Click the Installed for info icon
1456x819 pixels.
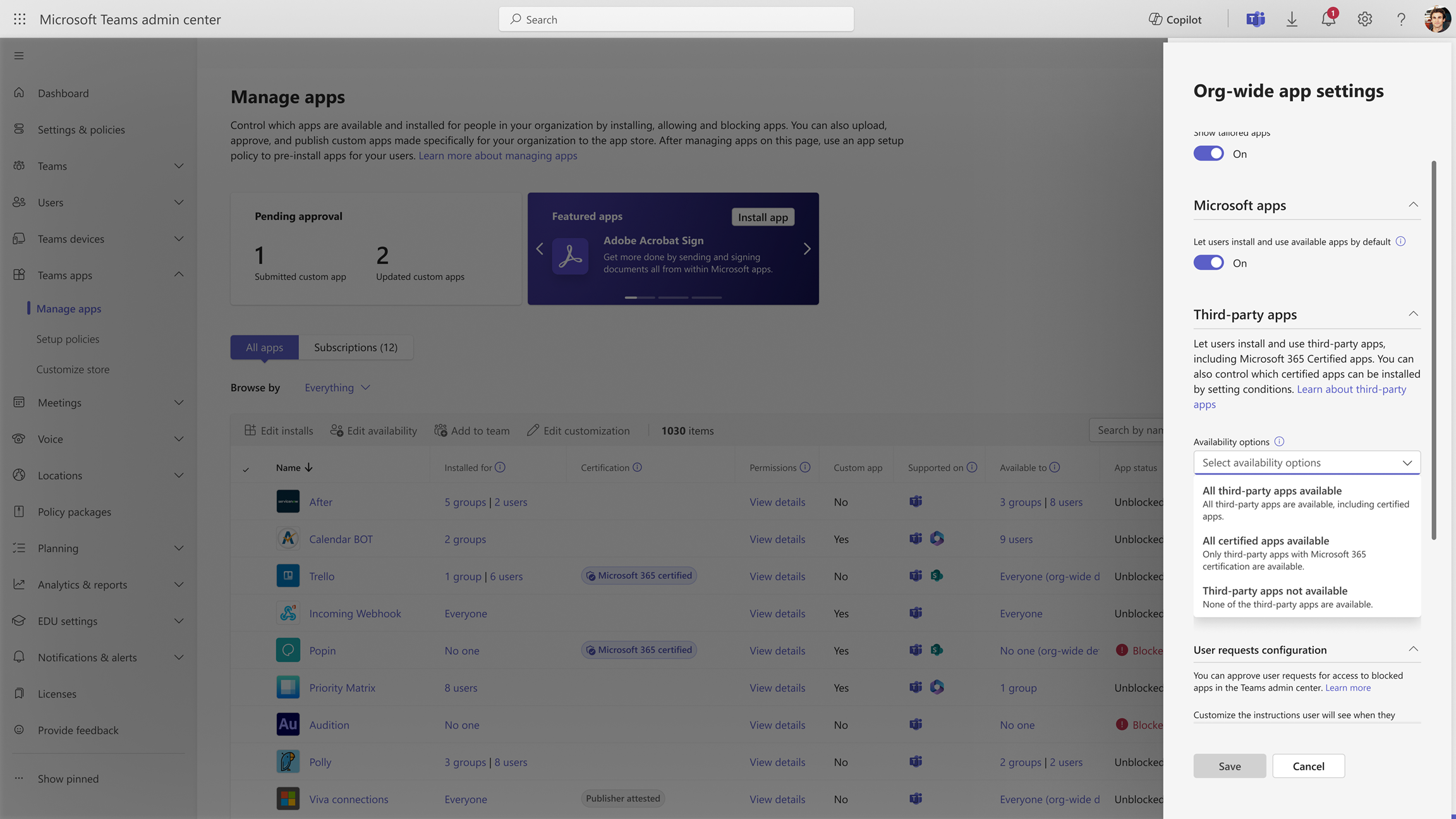[500, 467]
